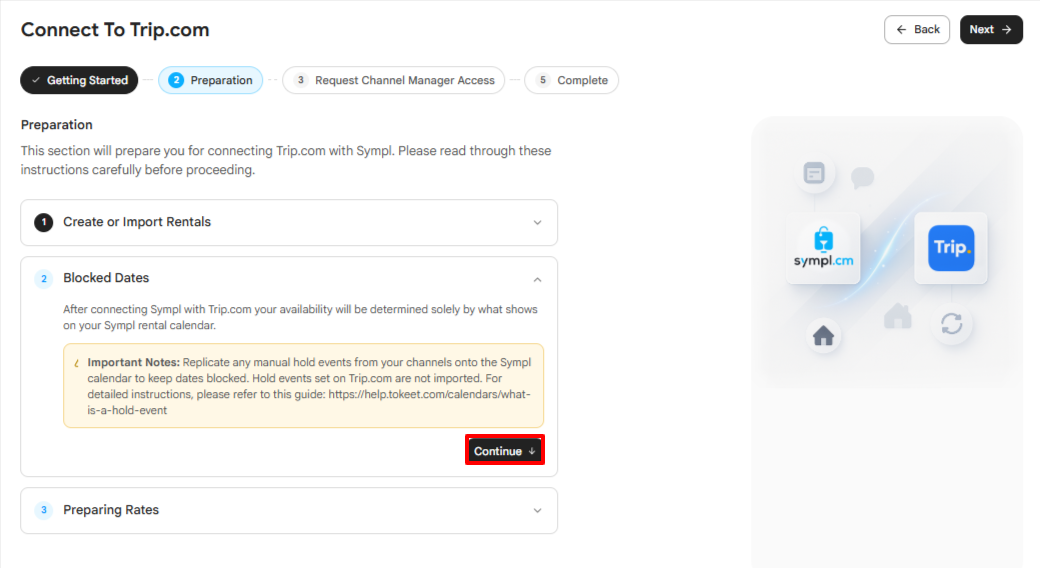The image size is (1040, 568).
Task: Click the Important Notes warning icon
Action: coord(76,363)
